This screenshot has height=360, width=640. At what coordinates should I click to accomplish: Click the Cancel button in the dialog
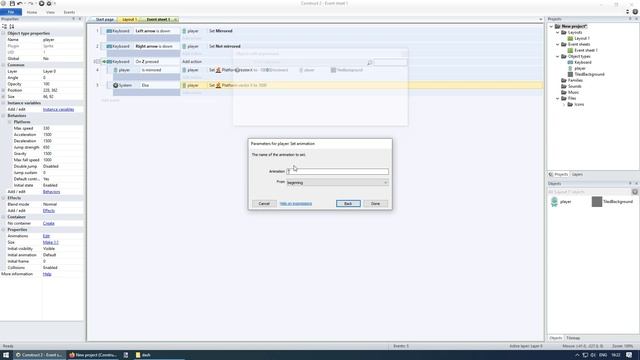coord(264,203)
